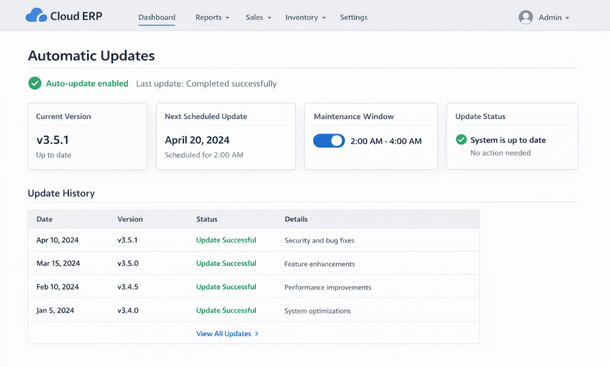Click version v3.5.0 in the history table
The height and width of the screenshot is (367, 610).
[x=128, y=263]
